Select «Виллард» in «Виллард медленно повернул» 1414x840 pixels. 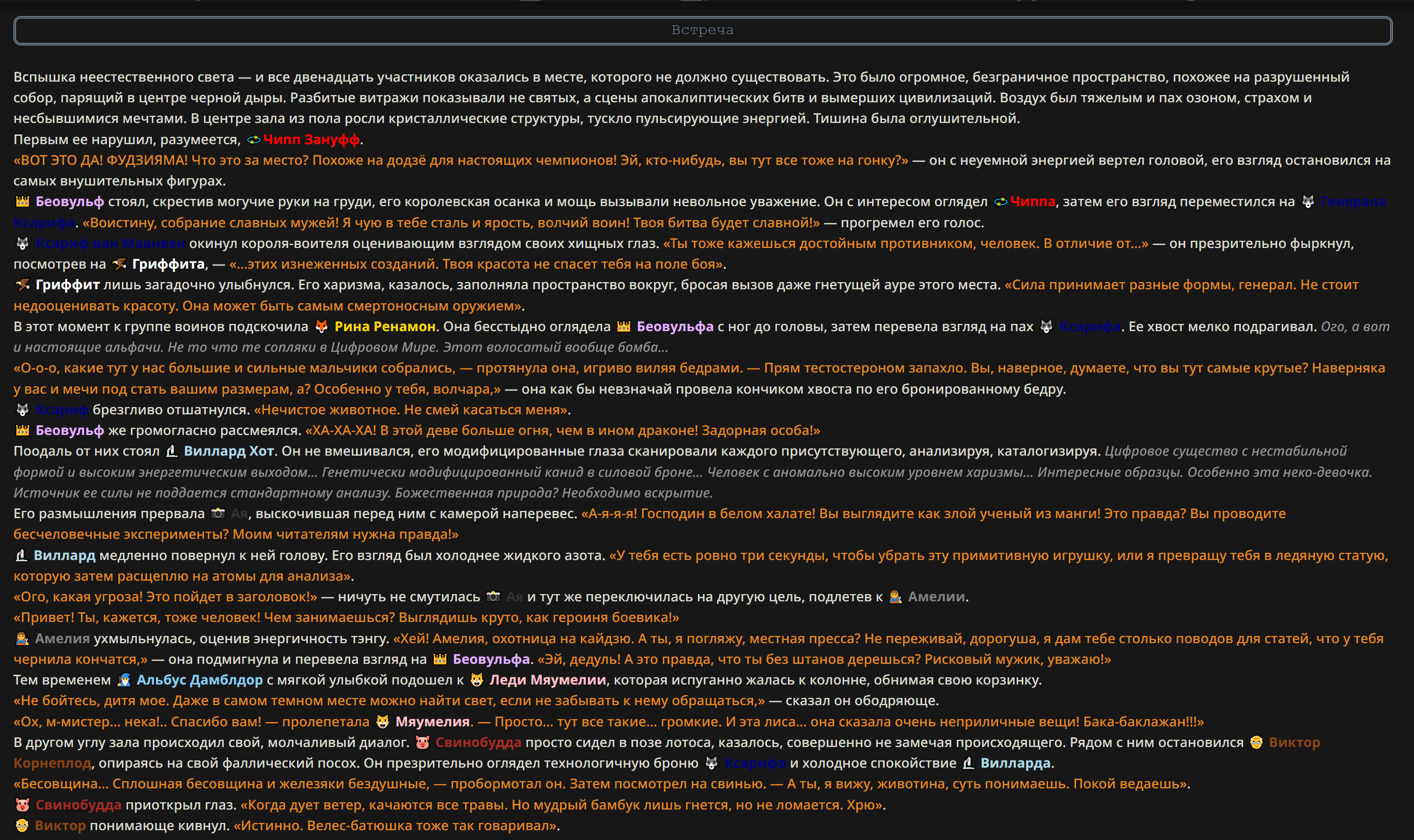point(65,555)
